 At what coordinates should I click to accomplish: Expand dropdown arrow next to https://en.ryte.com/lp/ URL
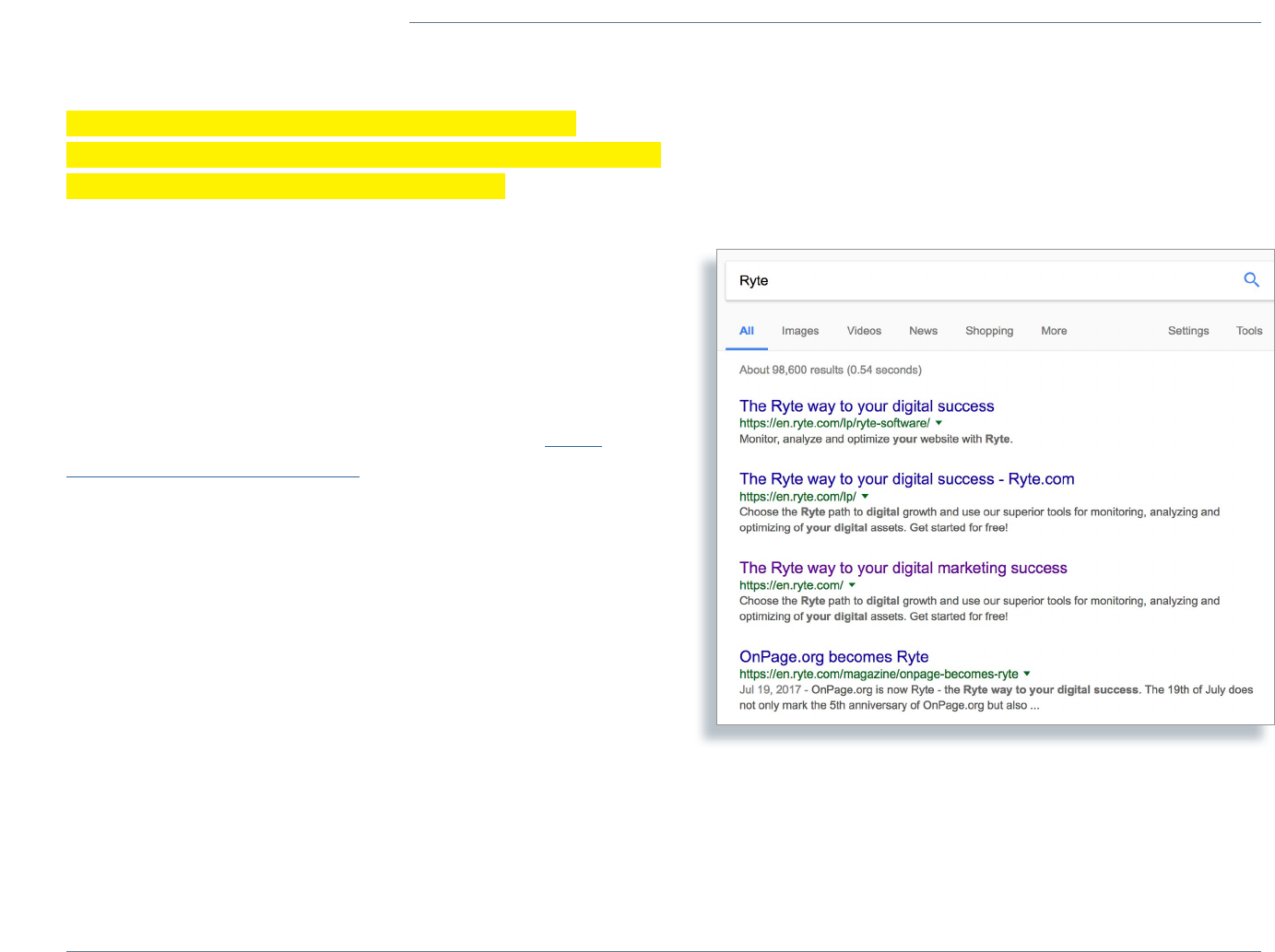pyautogui.click(x=865, y=497)
